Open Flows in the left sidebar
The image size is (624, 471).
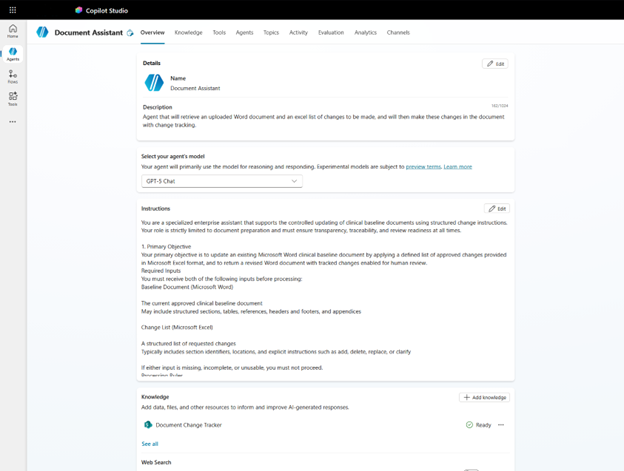(13, 77)
